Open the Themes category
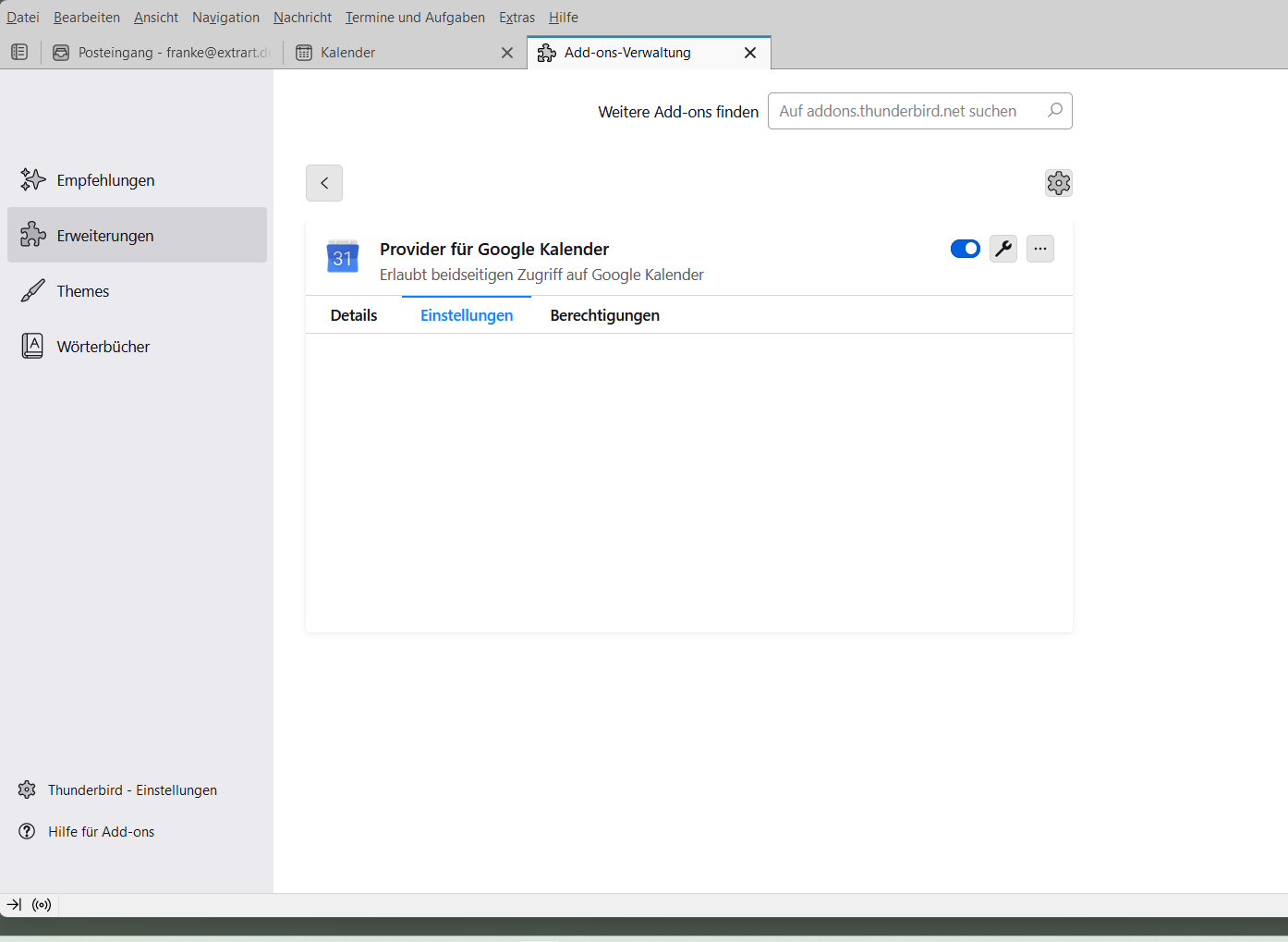 point(83,291)
